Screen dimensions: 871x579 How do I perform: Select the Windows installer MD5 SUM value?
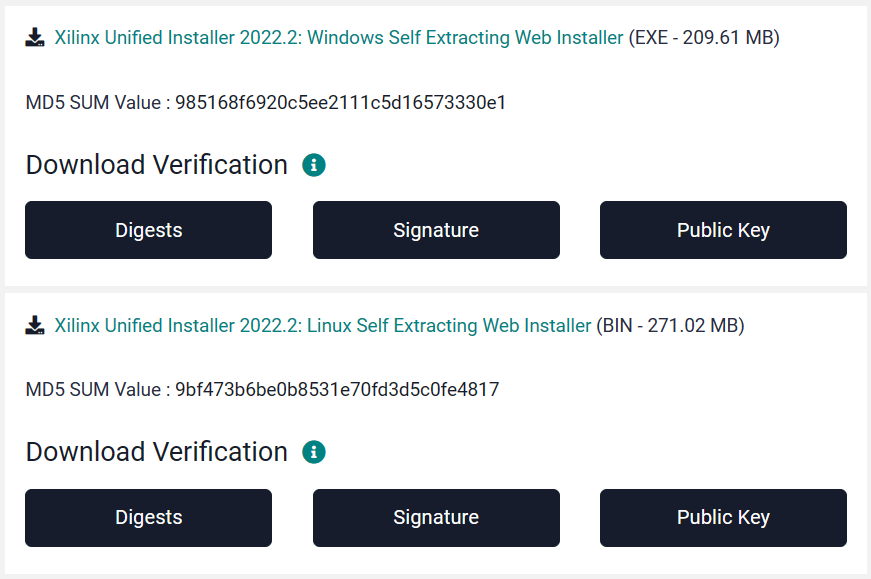pyautogui.click(x=343, y=102)
